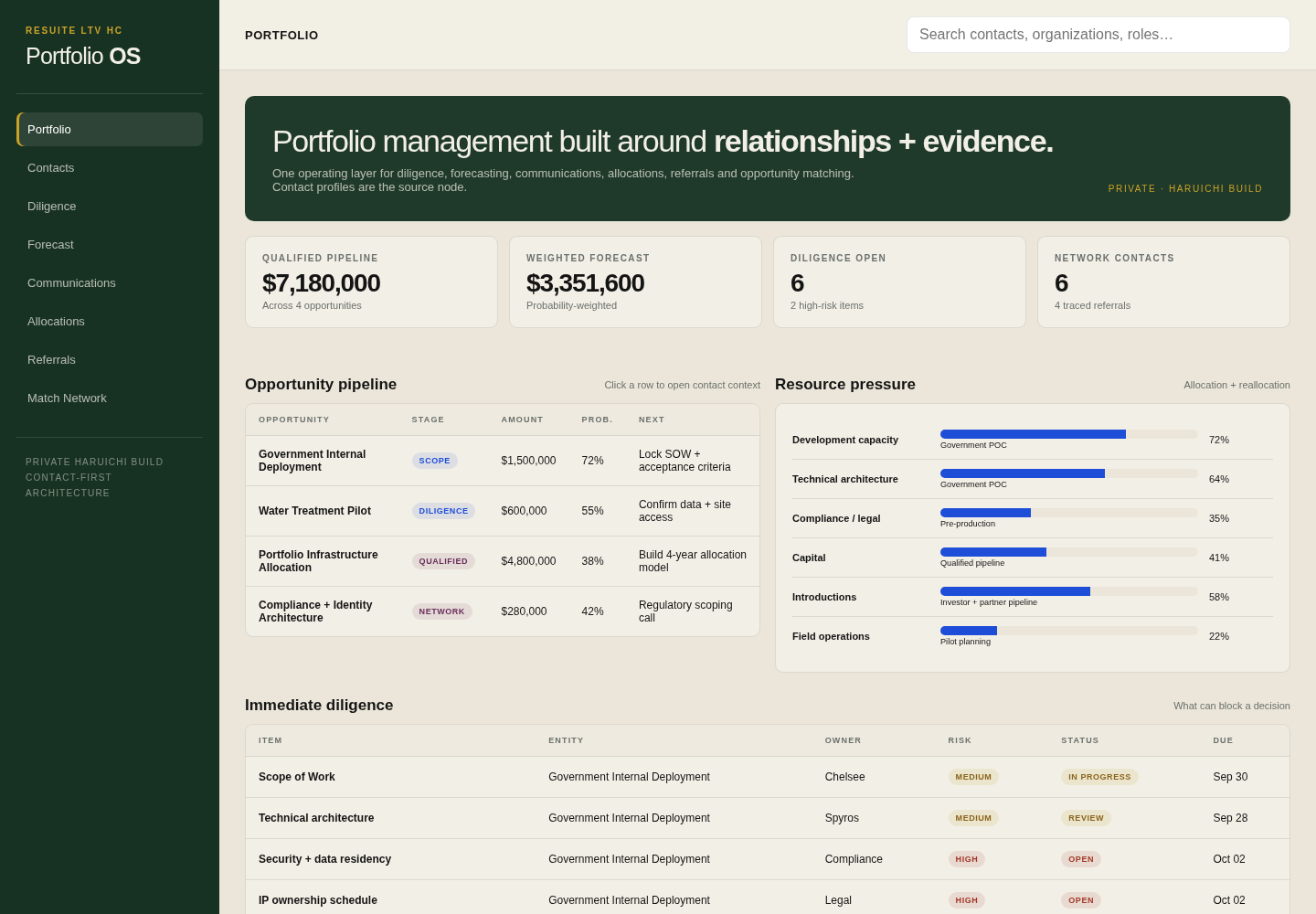Open Government Internal Deployment pipeline row

(x=503, y=461)
